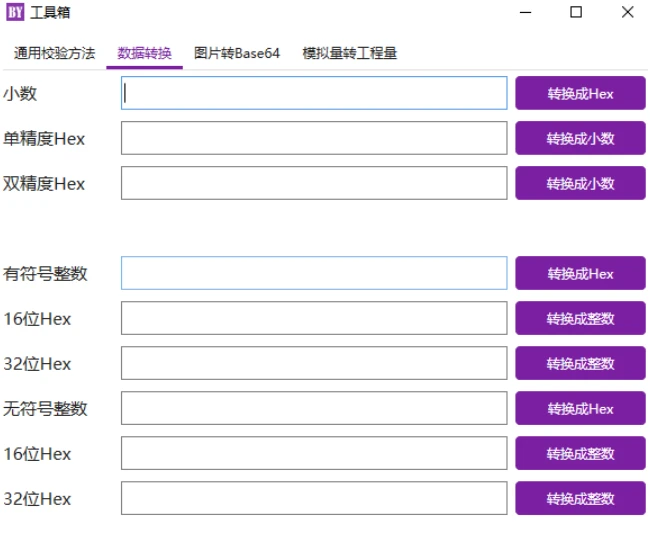Click the bottom 32位Hex input field
Viewport: 650px width, 538px height.
pos(314,498)
